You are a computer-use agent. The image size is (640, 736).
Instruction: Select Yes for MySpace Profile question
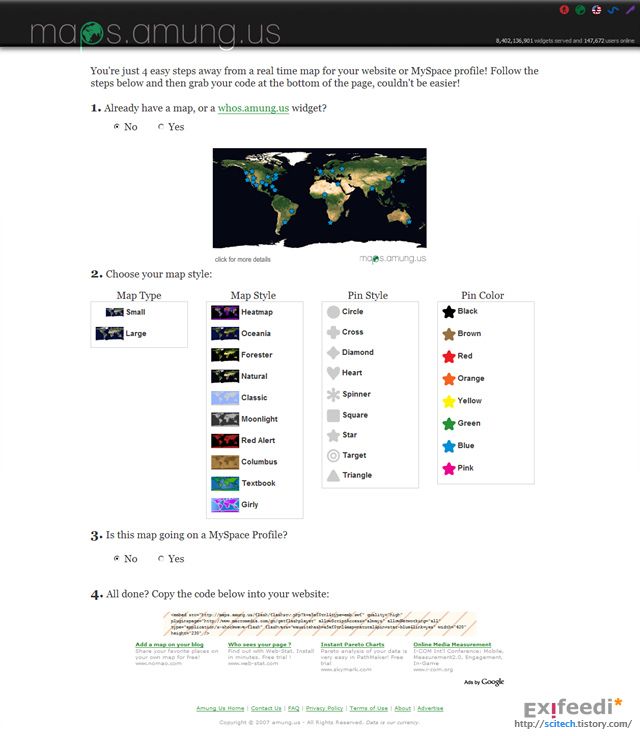(x=161, y=559)
